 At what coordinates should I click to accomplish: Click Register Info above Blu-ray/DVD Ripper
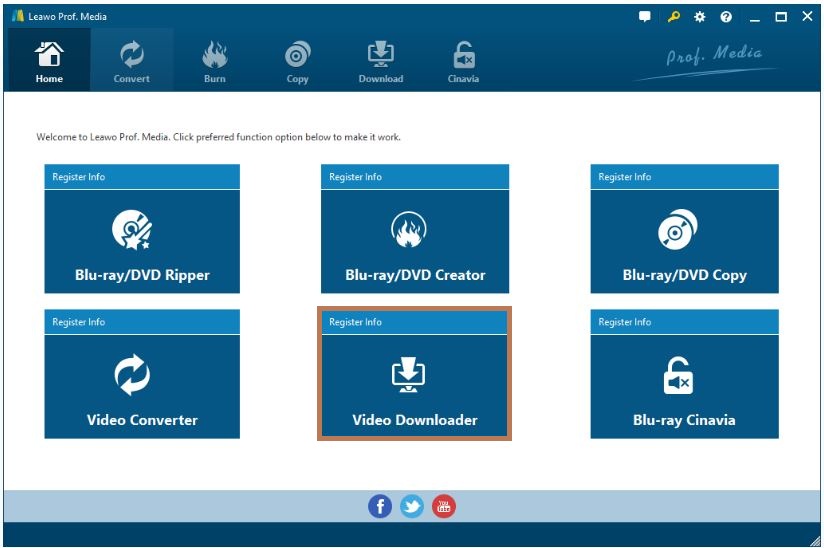coord(142,177)
